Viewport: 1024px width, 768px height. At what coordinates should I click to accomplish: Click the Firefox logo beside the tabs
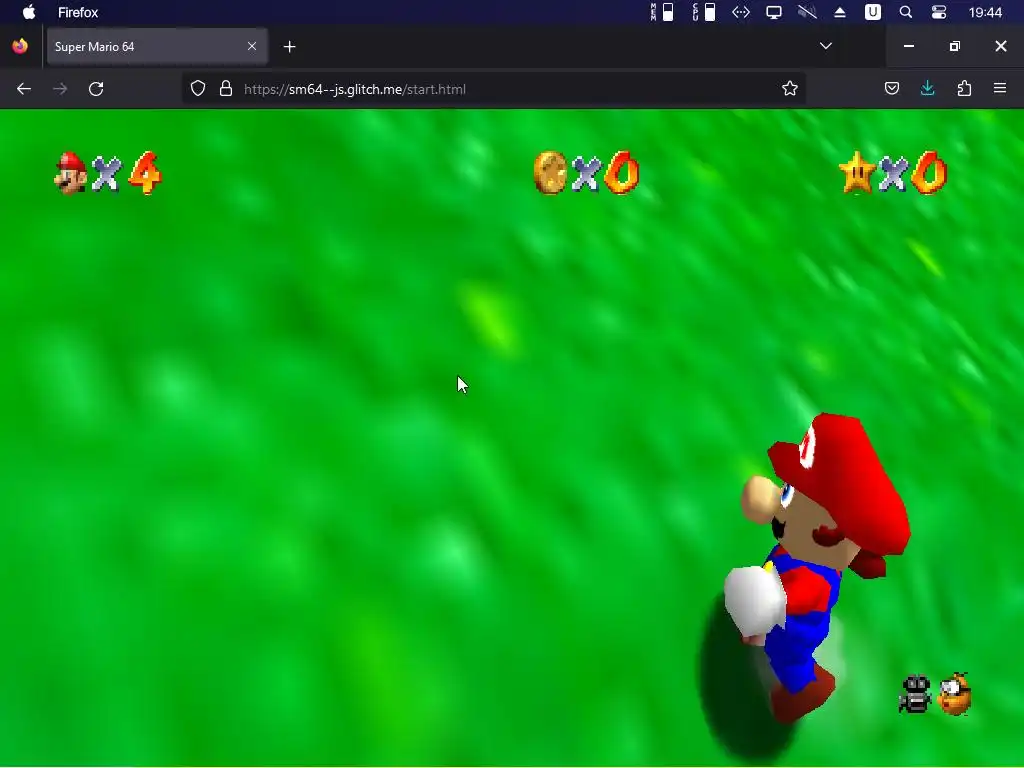tap(20, 46)
